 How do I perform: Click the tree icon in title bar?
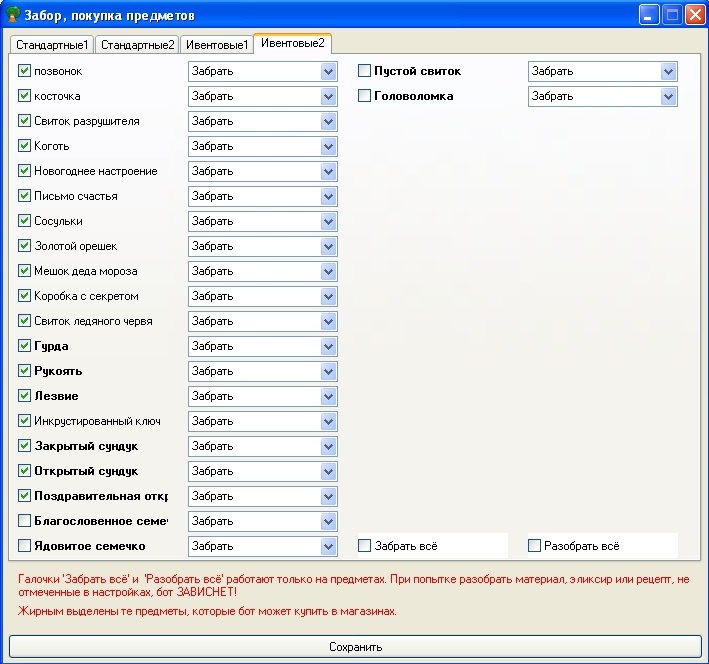tap(13, 15)
